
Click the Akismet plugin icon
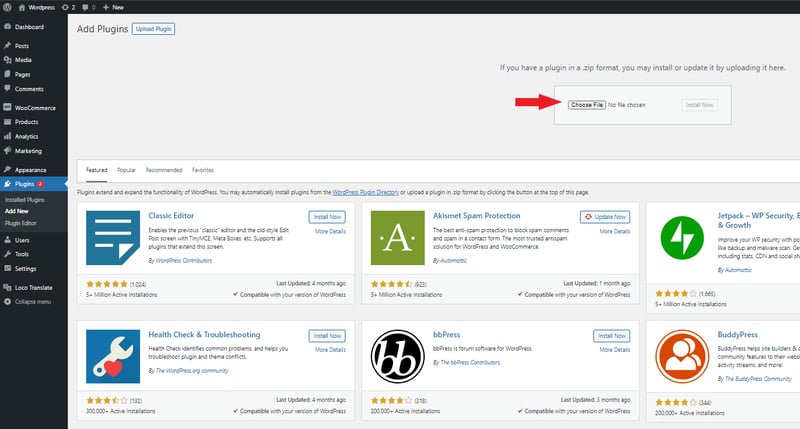397,238
